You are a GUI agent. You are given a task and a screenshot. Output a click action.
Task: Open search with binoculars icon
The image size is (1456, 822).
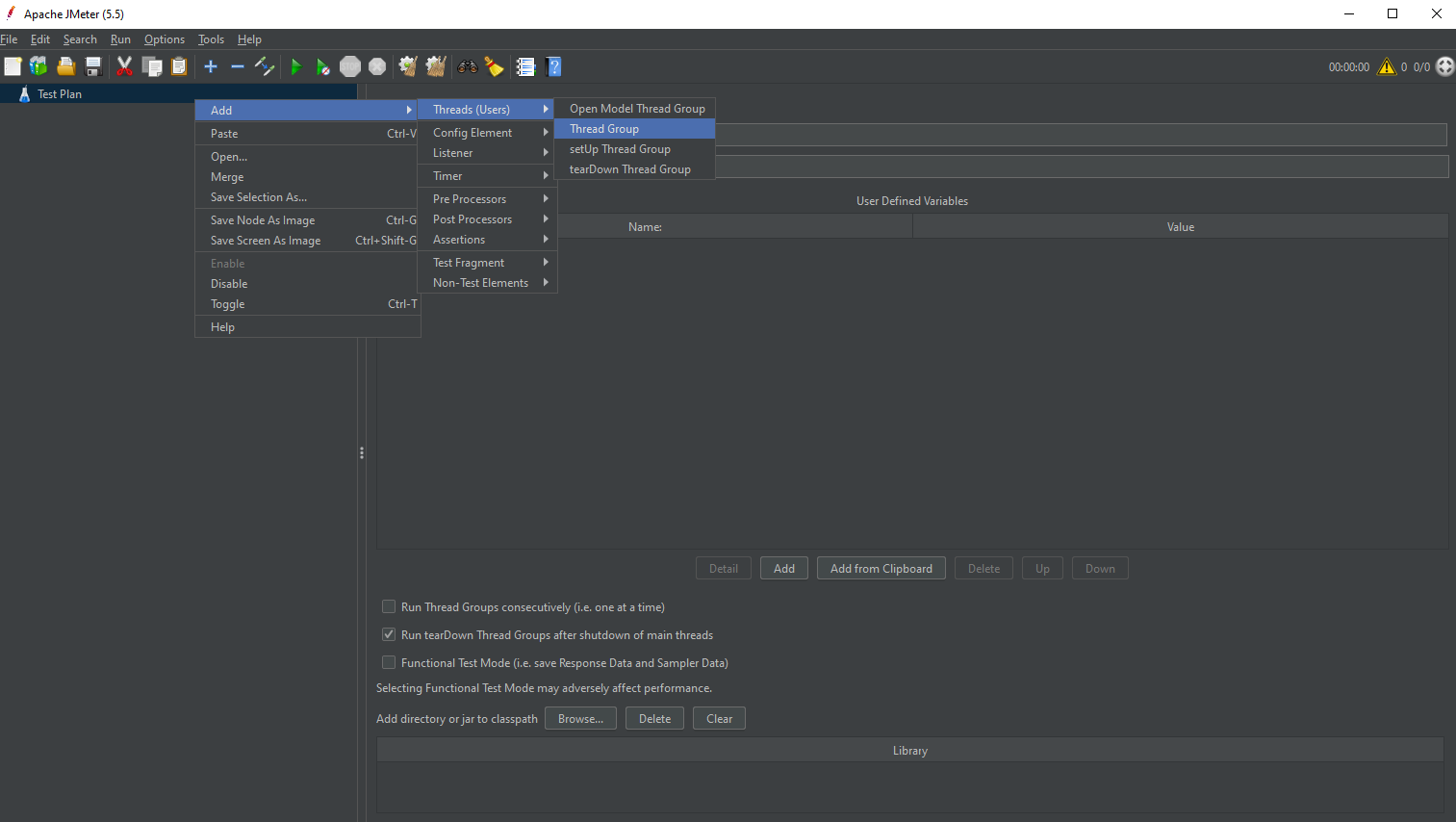(x=468, y=66)
